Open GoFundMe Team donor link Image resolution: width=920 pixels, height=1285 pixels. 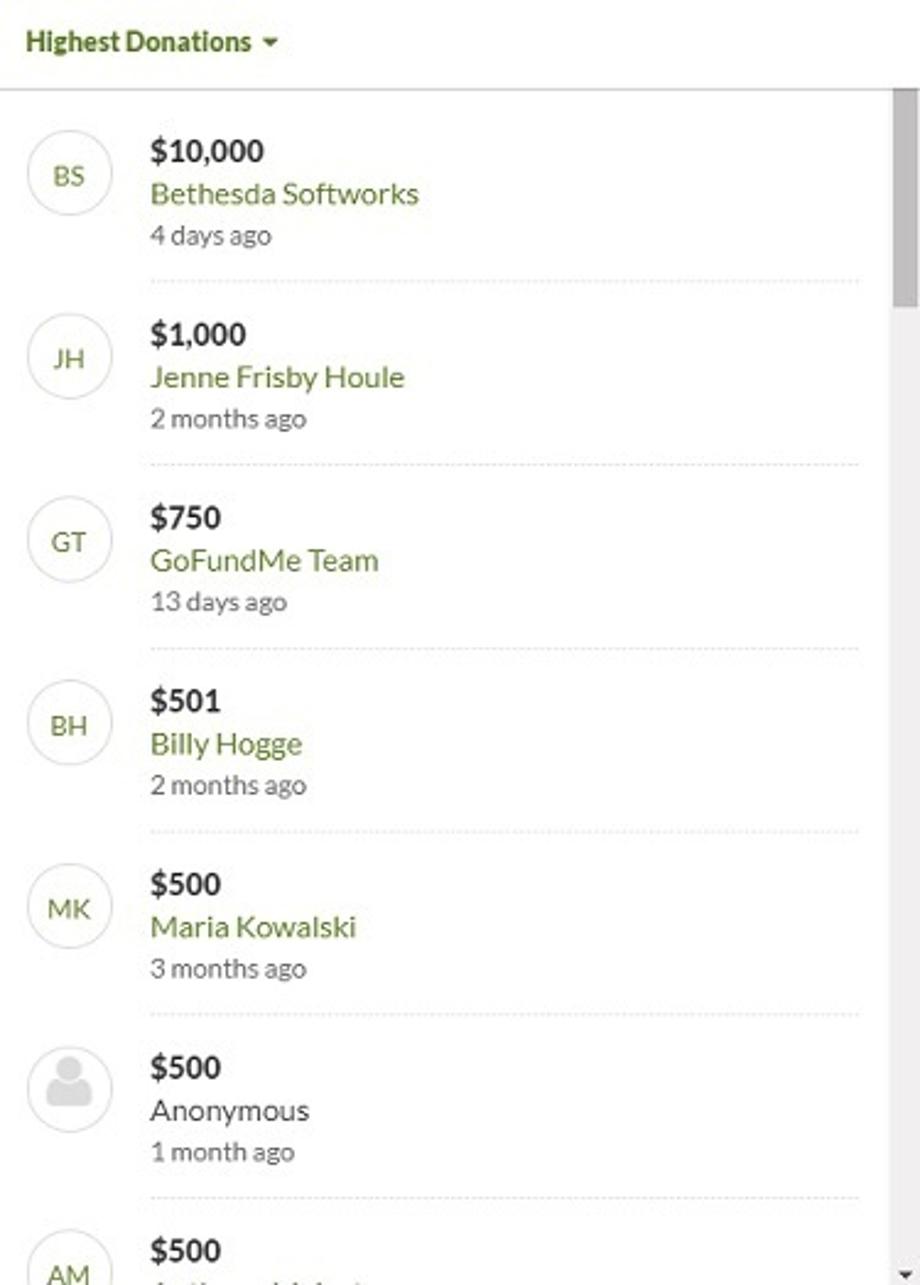[x=264, y=561]
